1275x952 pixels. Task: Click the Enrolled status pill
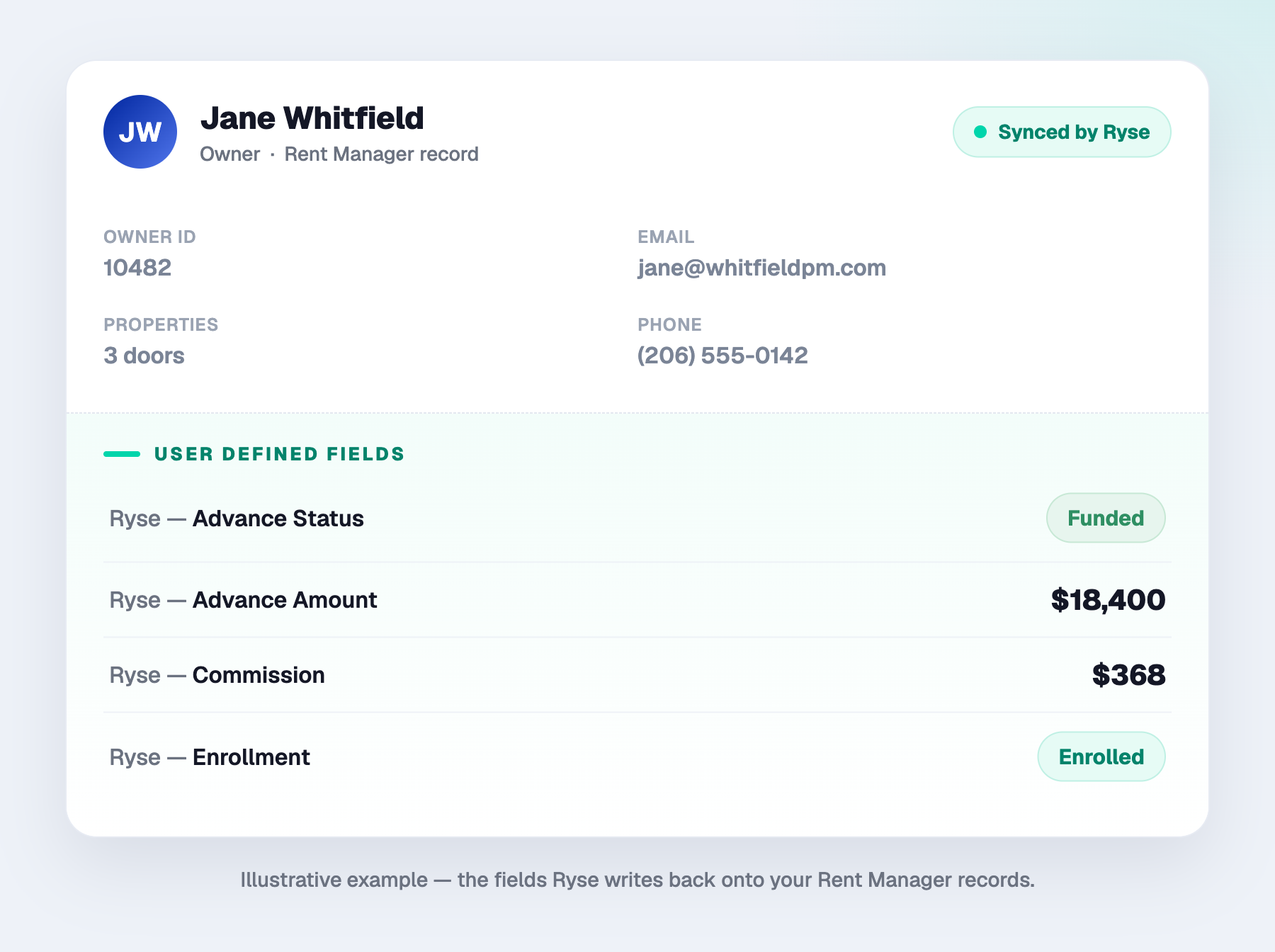pos(1101,756)
